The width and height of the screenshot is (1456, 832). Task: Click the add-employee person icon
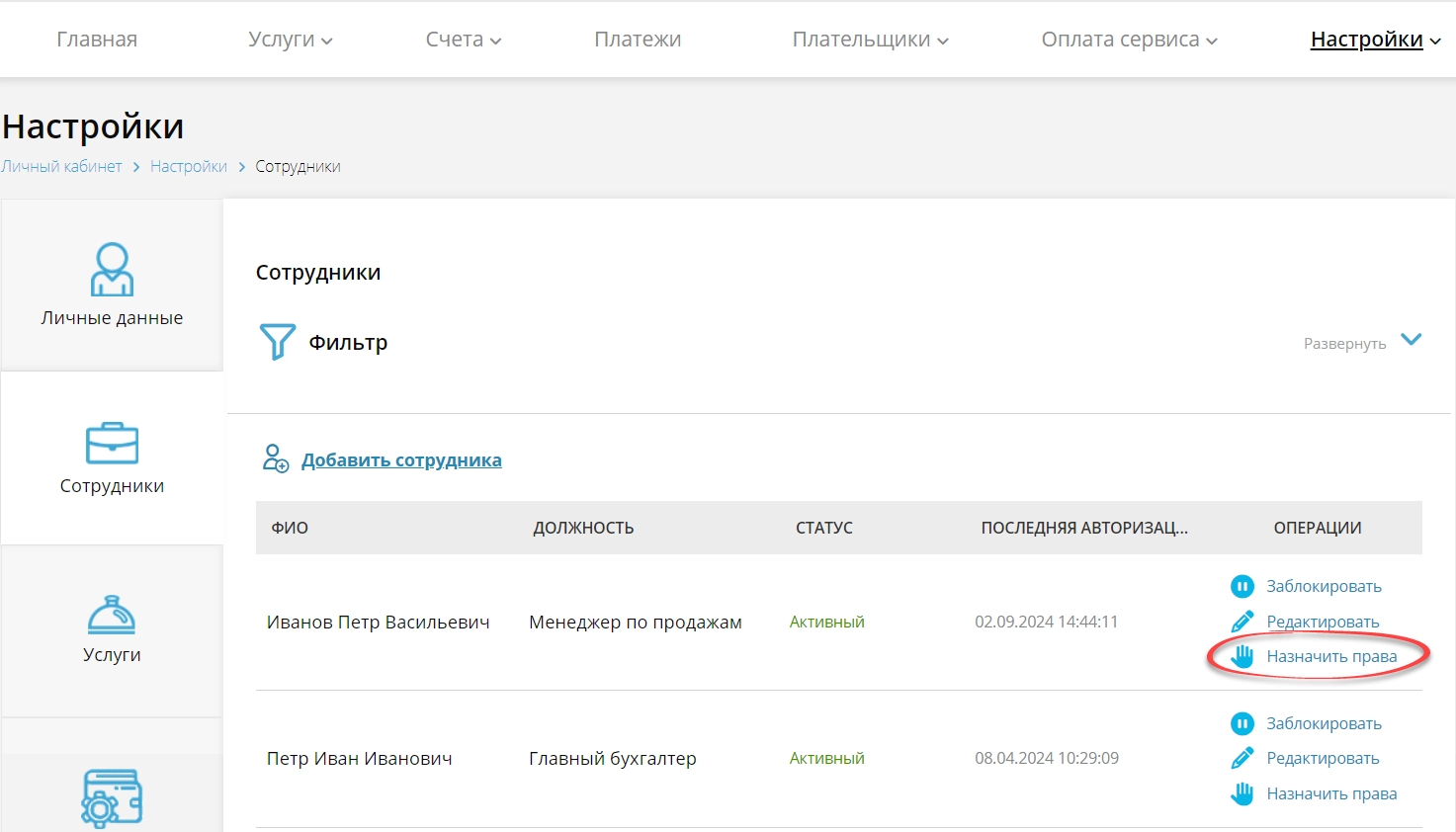point(275,458)
